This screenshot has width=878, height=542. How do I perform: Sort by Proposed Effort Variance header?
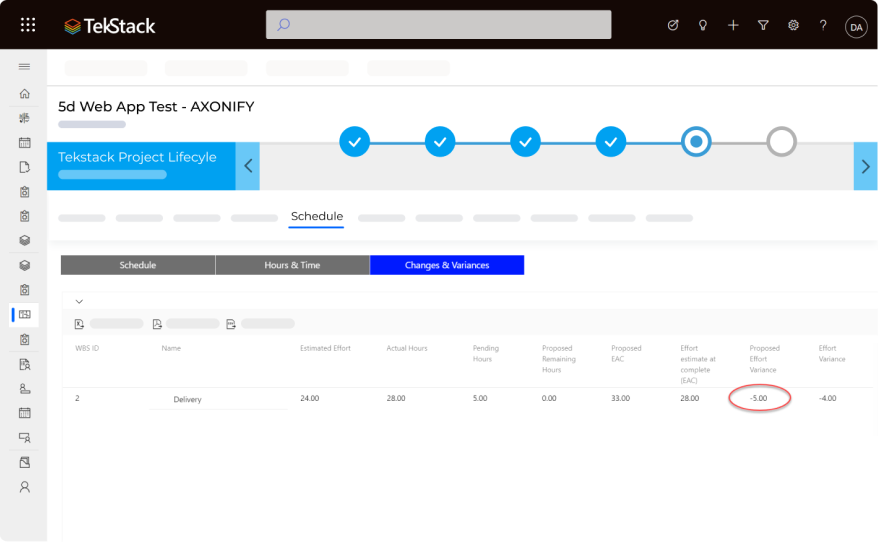tap(764, 359)
